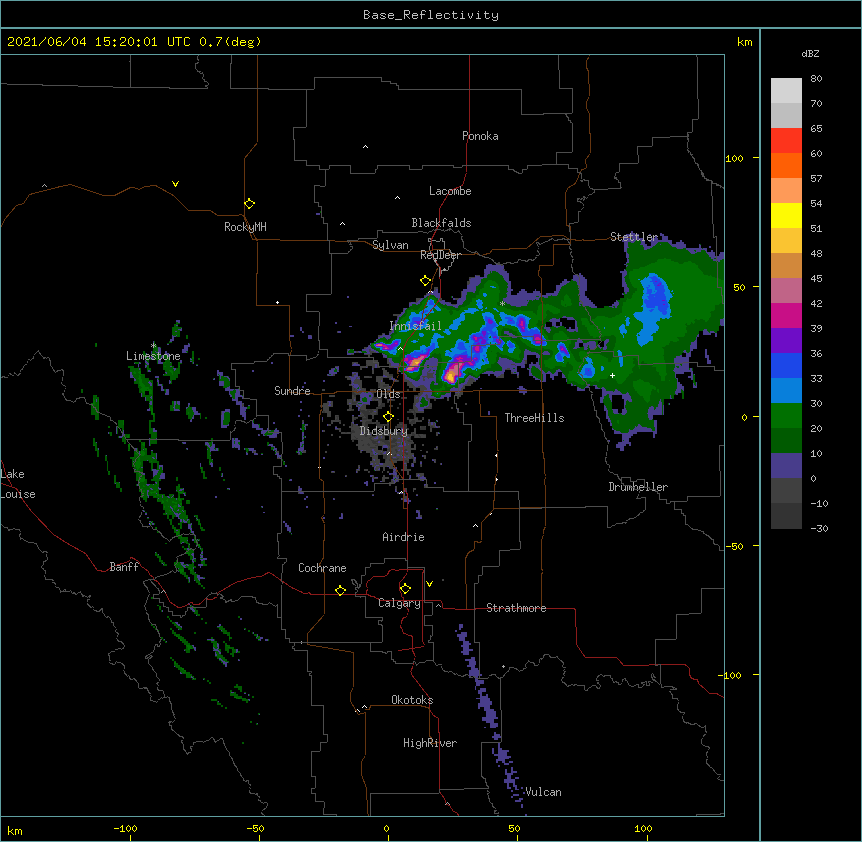Select the Didsbury label
The height and width of the screenshot is (842, 862).
tap(384, 431)
